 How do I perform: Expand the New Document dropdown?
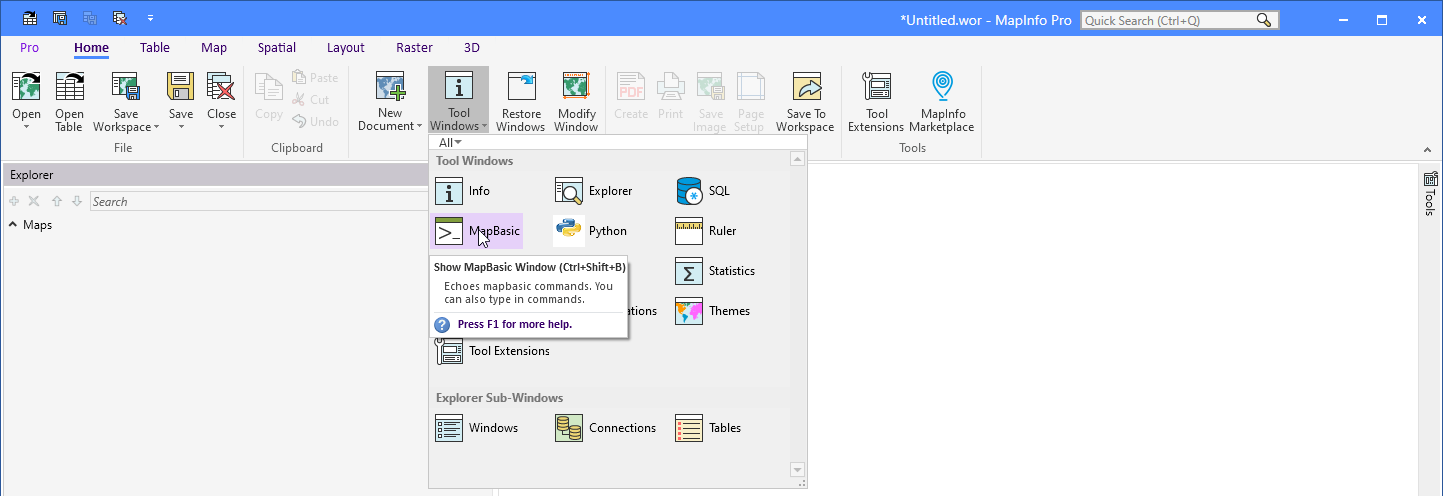coord(419,127)
